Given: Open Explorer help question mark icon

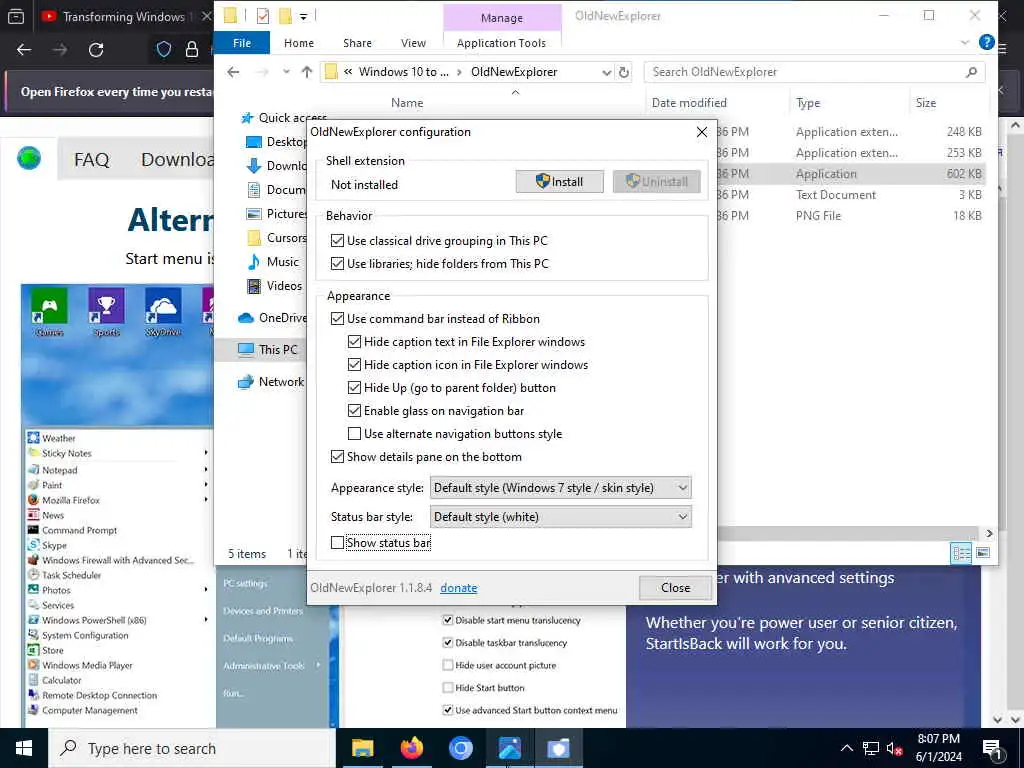Looking at the screenshot, I should click(986, 43).
